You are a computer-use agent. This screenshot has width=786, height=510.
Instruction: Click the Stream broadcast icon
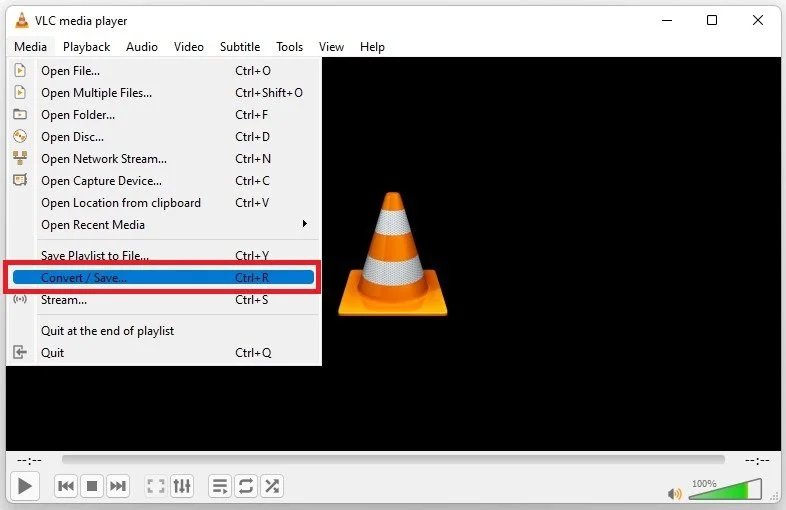20,299
